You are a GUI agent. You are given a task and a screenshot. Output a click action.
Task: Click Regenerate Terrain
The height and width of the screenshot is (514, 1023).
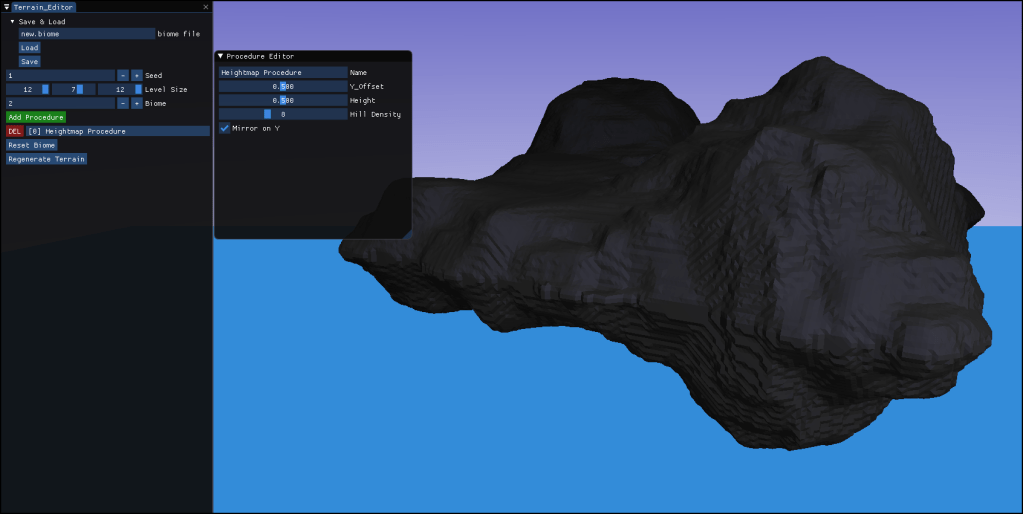46,159
